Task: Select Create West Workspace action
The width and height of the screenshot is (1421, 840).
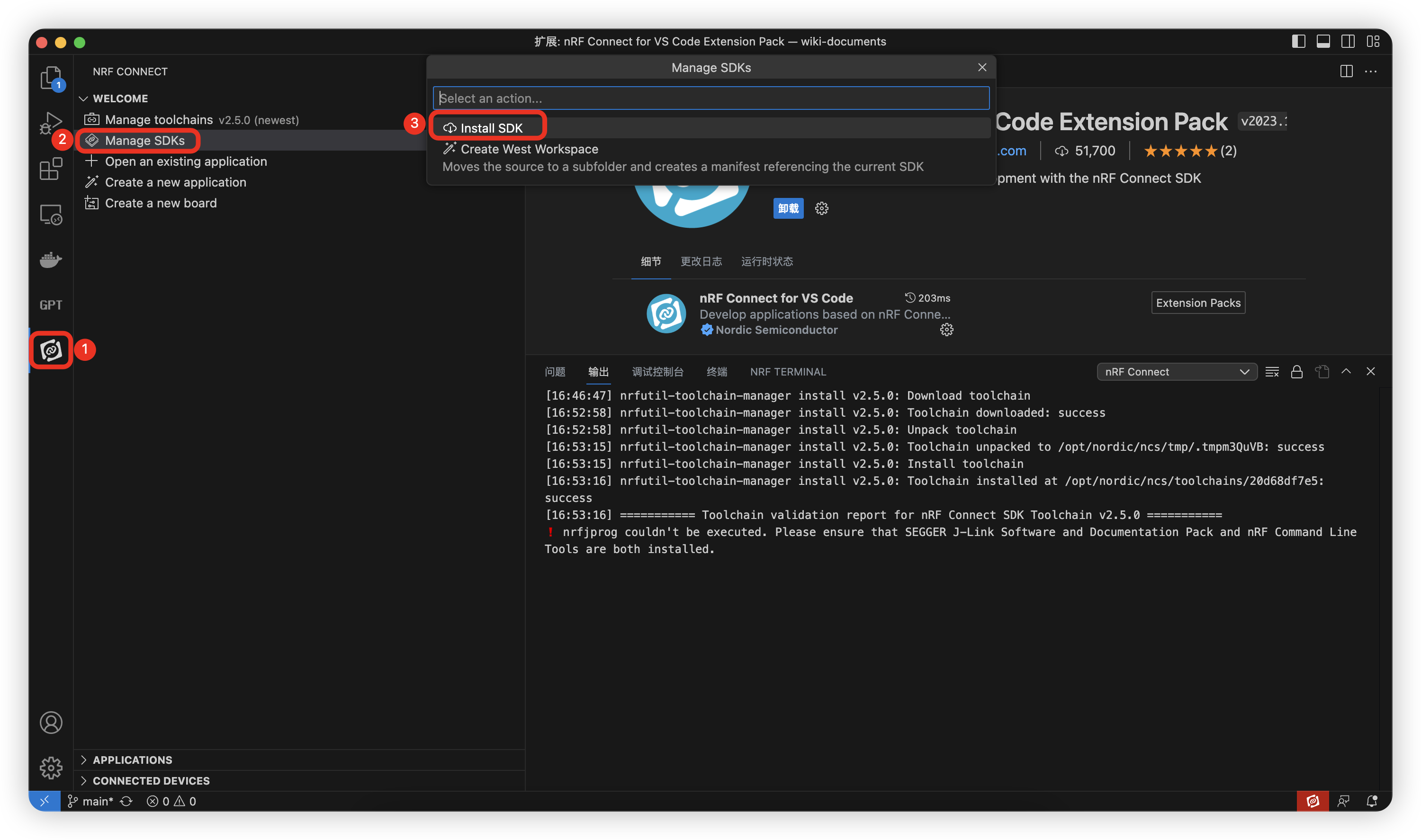Action: [x=711, y=158]
